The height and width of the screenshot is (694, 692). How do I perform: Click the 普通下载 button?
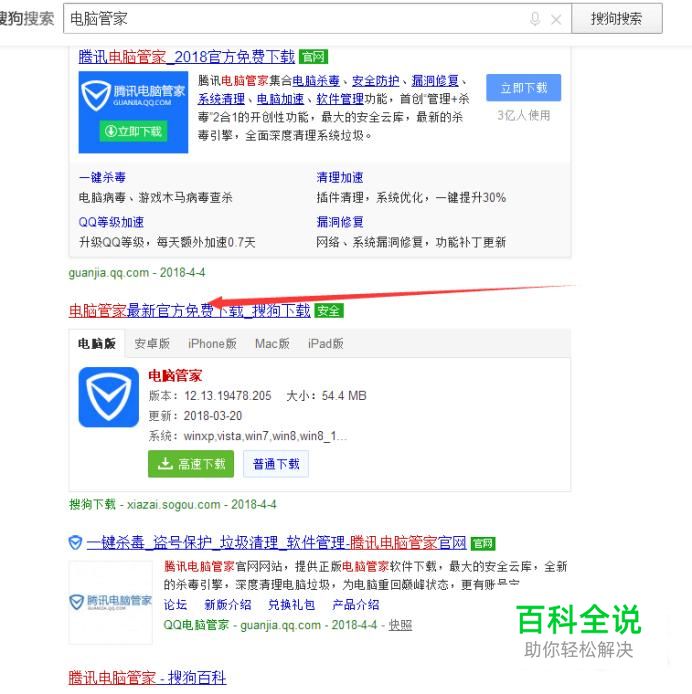coord(276,464)
